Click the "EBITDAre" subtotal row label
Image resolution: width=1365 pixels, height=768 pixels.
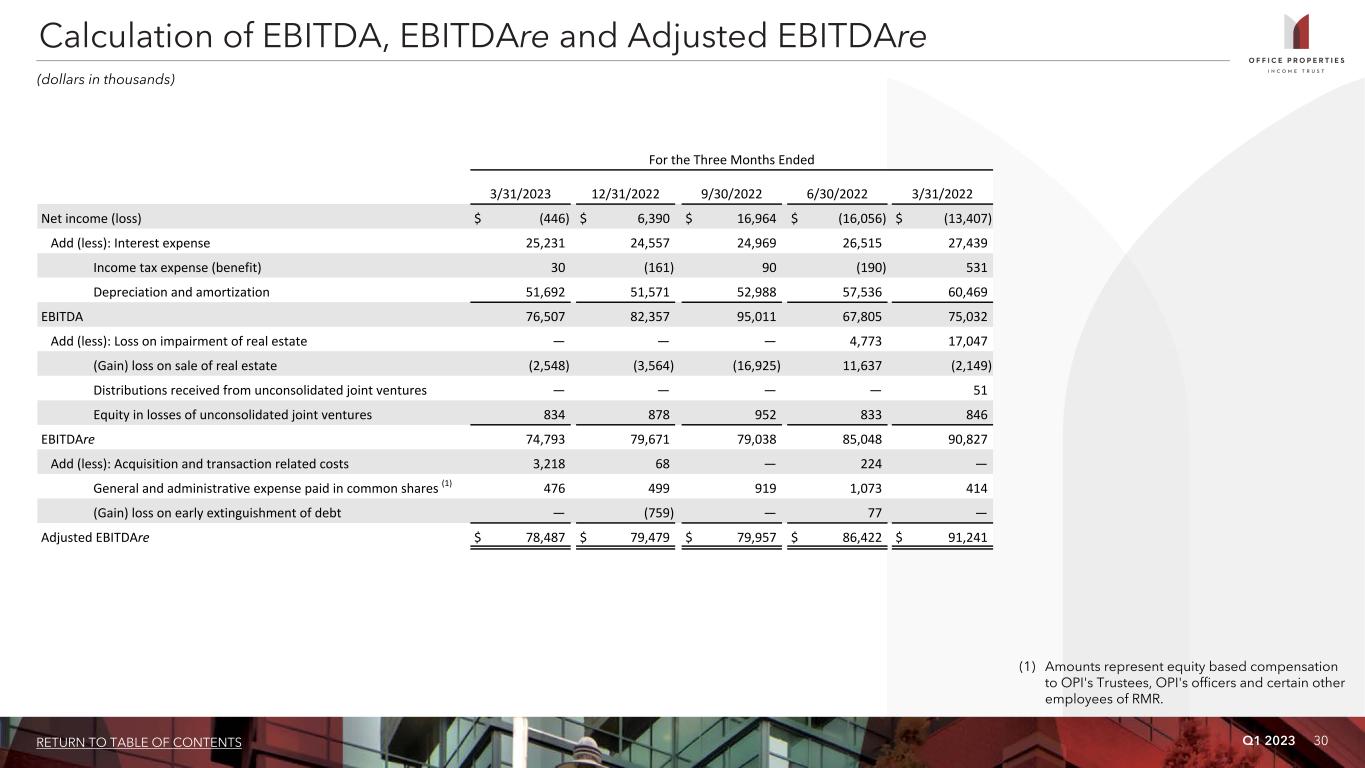click(x=67, y=439)
